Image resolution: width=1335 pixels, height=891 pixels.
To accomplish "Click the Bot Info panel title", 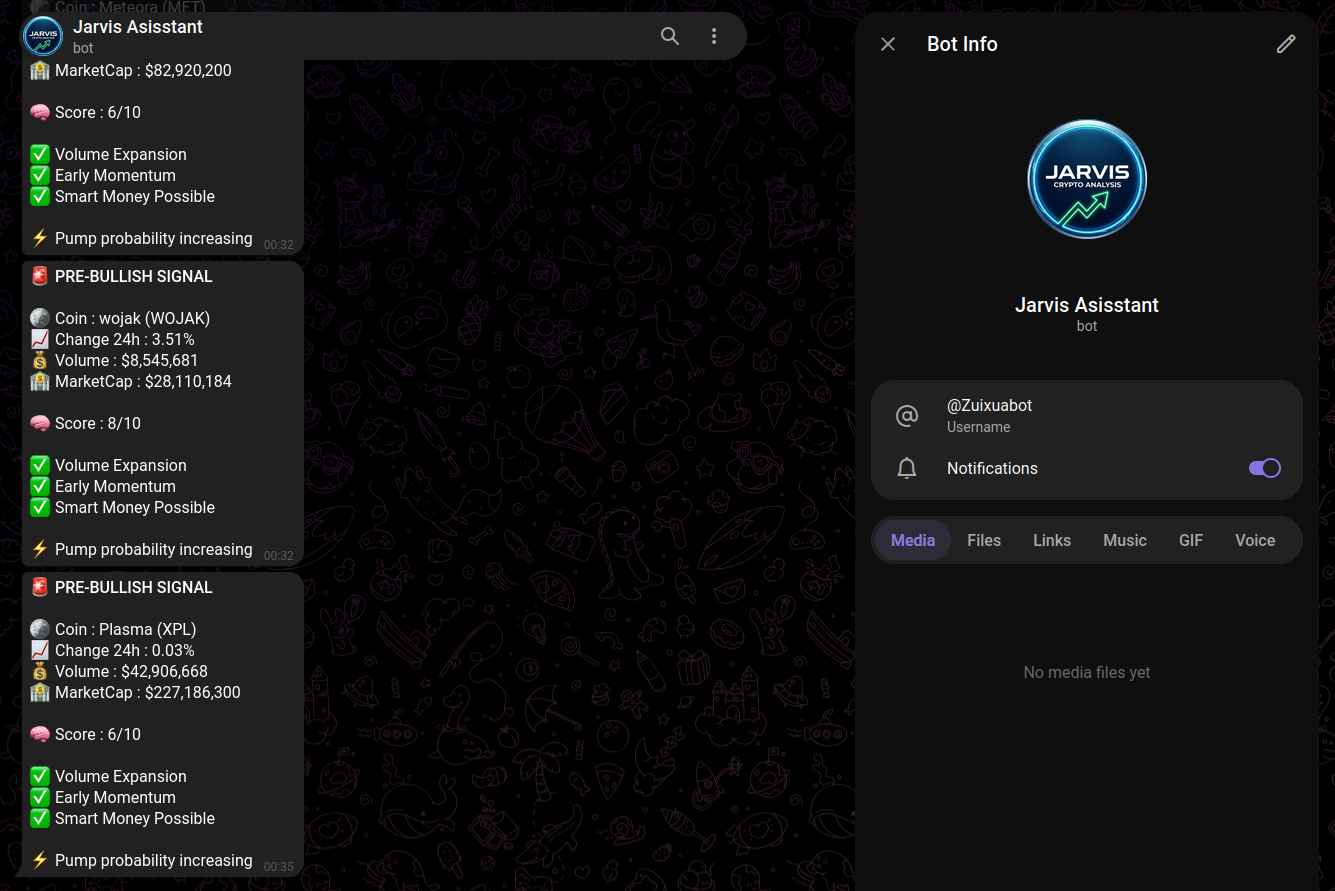I will 962,44.
